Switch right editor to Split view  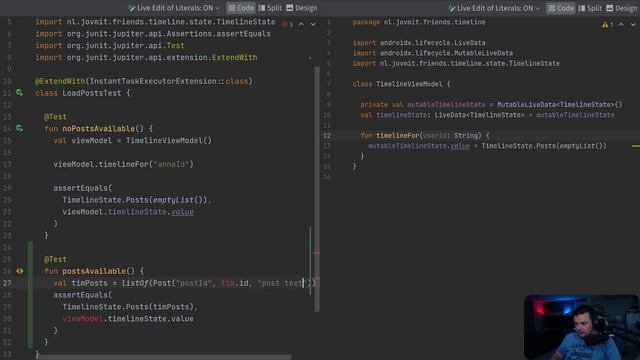[x=590, y=8]
